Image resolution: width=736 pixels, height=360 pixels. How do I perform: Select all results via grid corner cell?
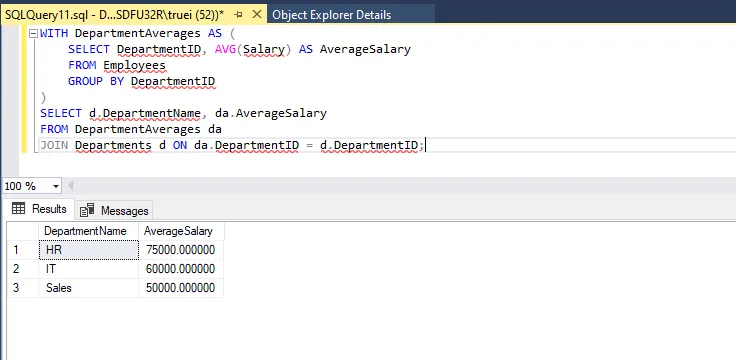(23, 231)
